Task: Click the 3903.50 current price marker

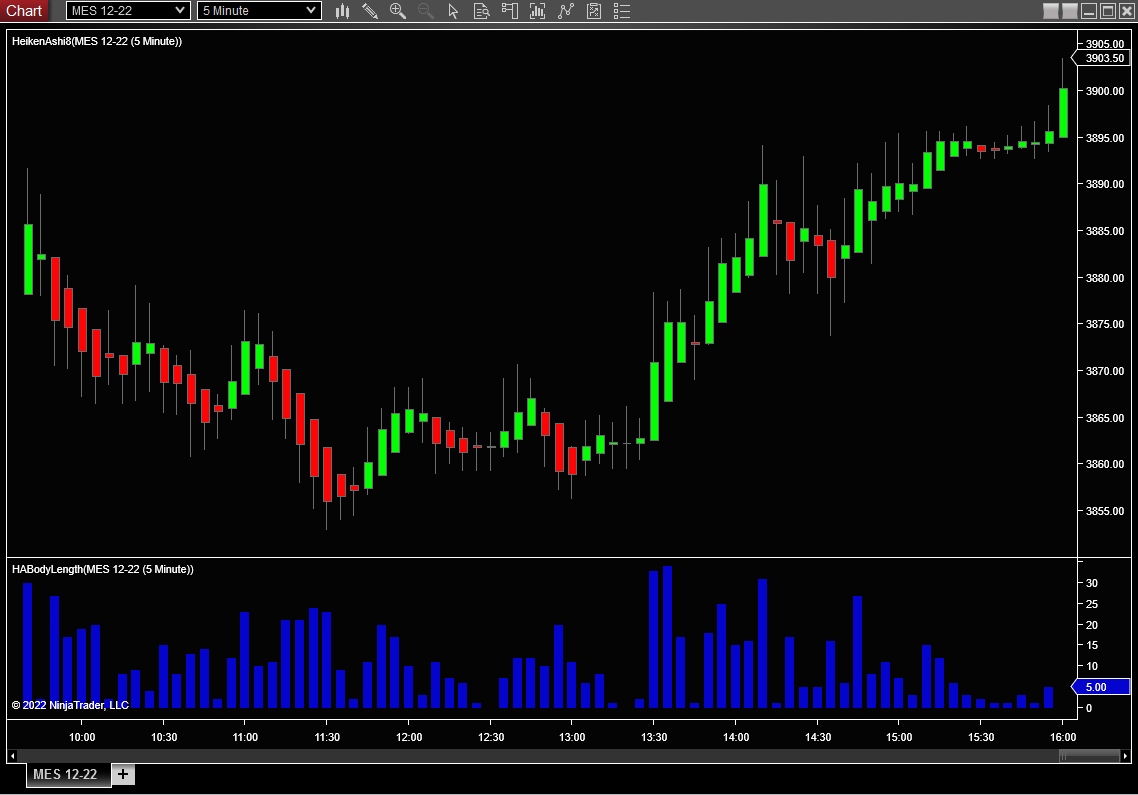Action: 1102,58
